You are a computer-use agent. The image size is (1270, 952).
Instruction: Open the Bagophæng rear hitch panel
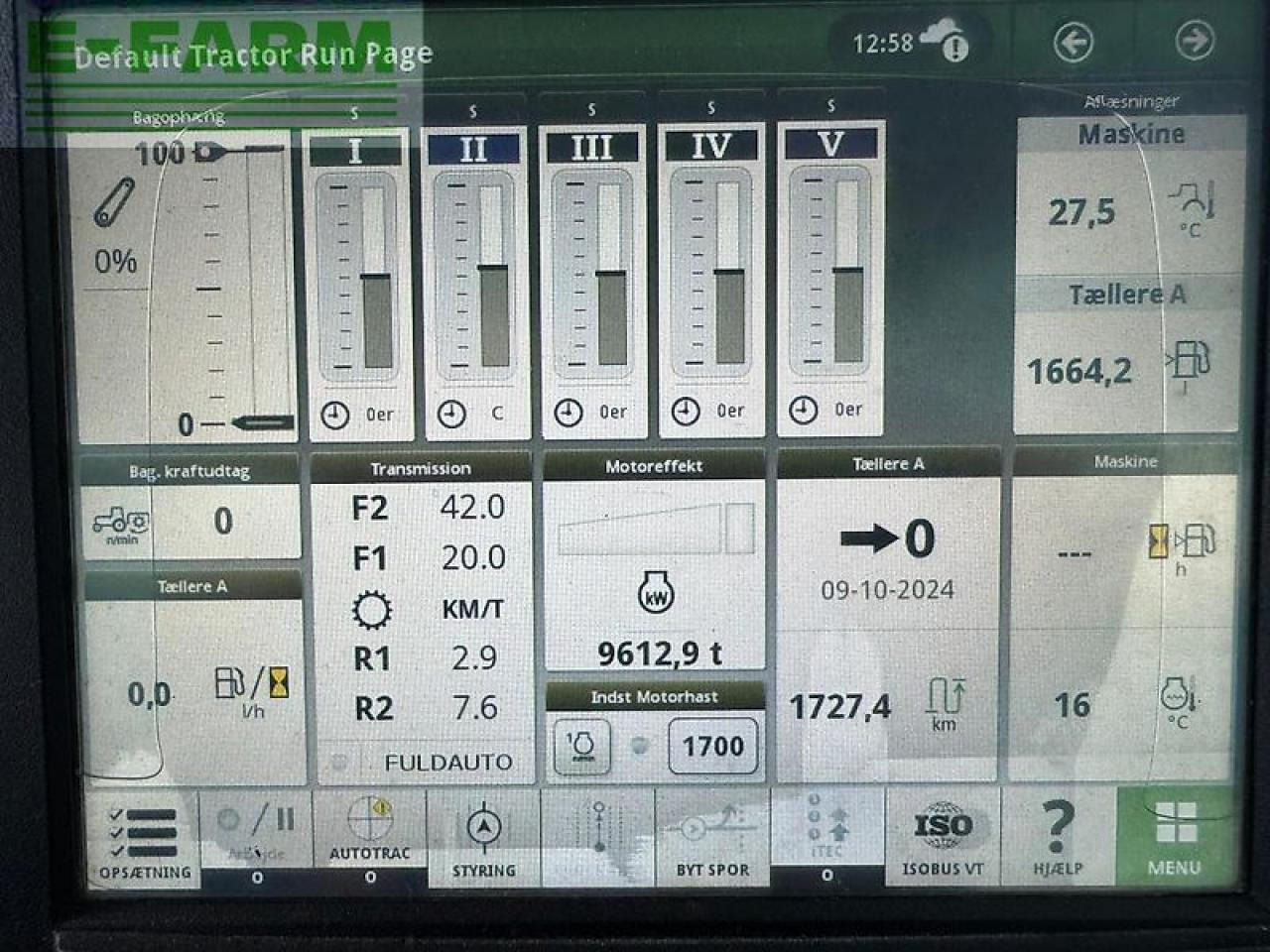point(181,283)
